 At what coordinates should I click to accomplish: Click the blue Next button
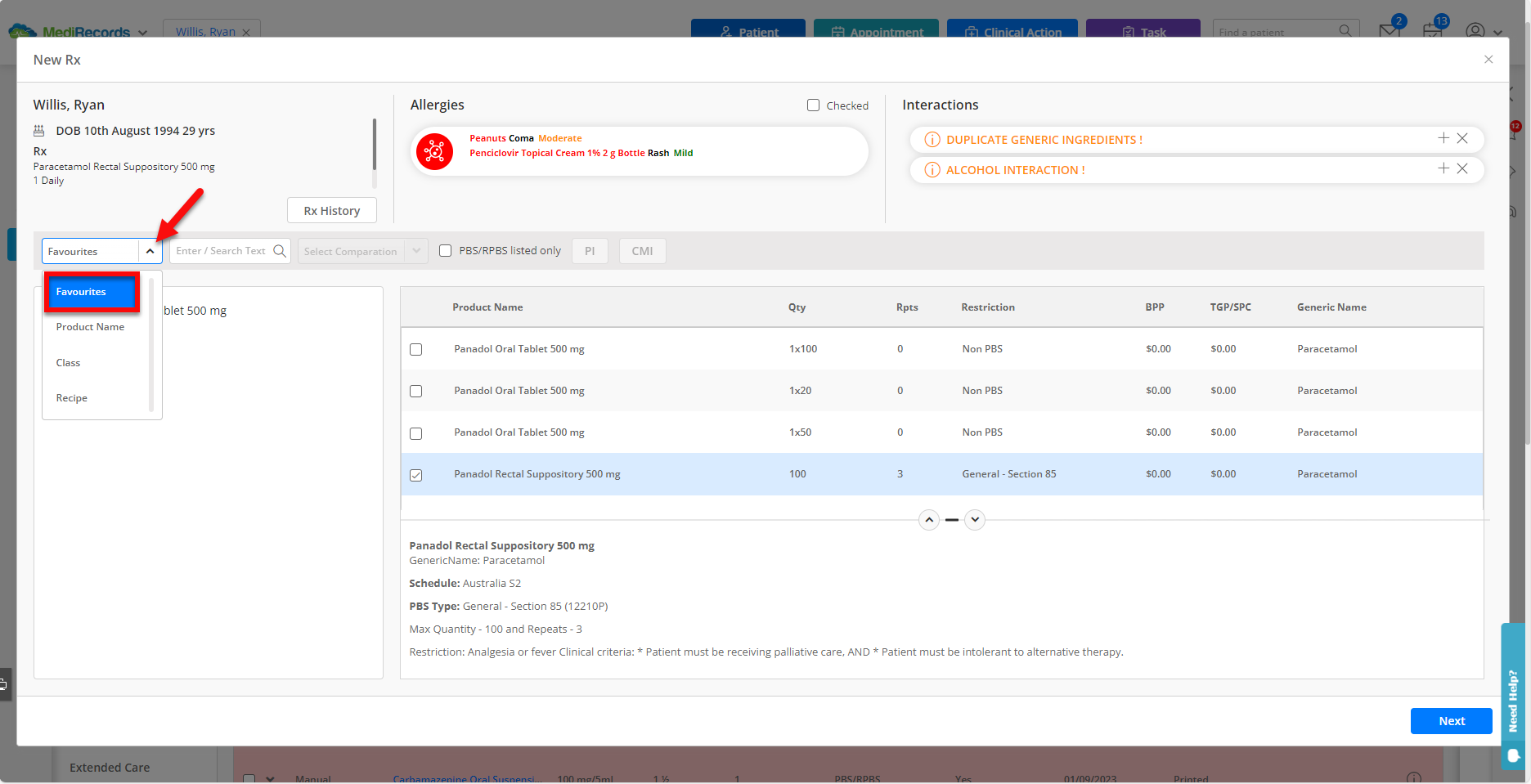[1451, 720]
